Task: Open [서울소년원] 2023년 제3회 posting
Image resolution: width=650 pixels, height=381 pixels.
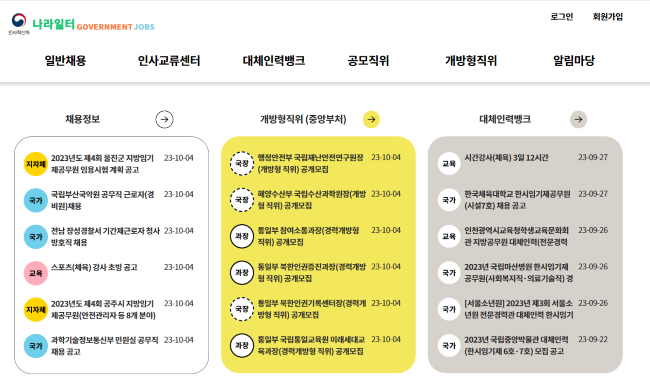Action: point(519,309)
